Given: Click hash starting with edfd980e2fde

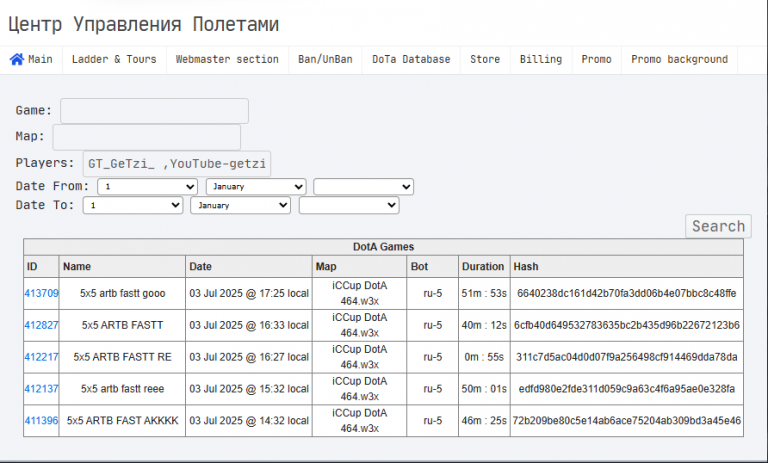Looking at the screenshot, I should point(626,389).
